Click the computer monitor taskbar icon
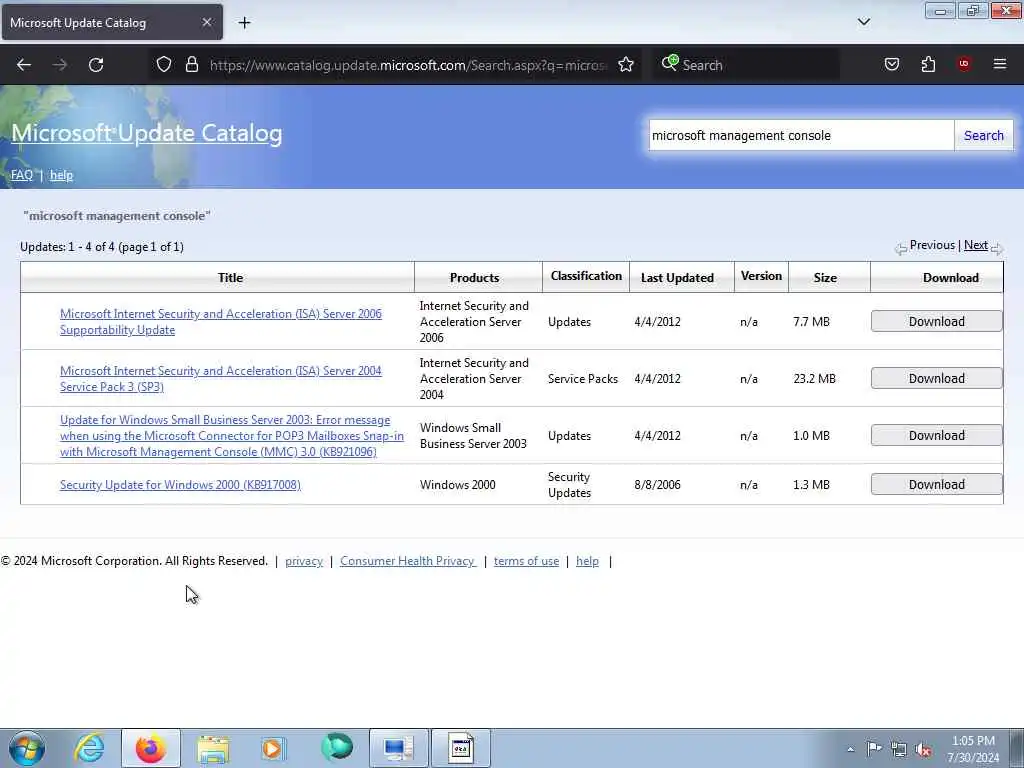Viewport: 1024px width, 768px height. (398, 748)
